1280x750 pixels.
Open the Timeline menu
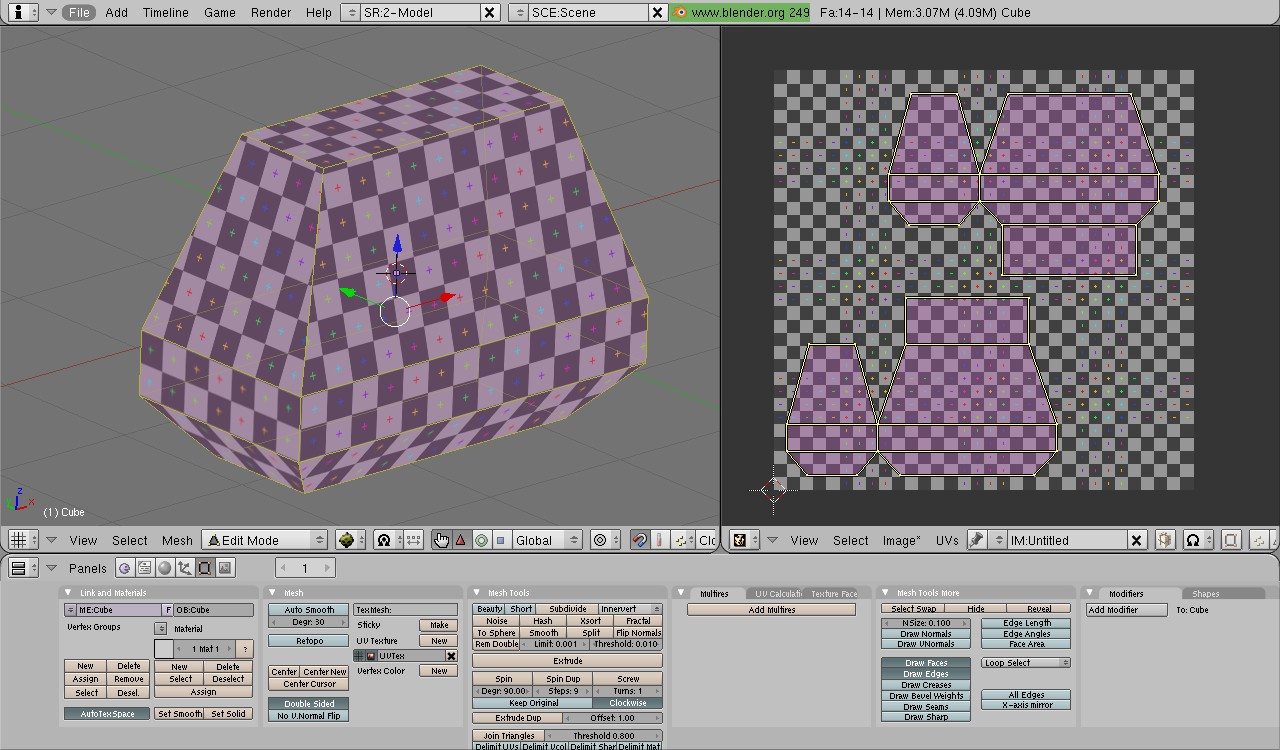pyautogui.click(x=165, y=12)
